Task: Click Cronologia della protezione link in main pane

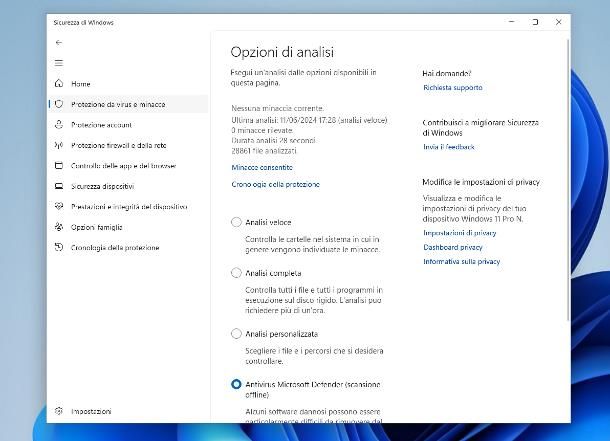Action: (x=275, y=184)
